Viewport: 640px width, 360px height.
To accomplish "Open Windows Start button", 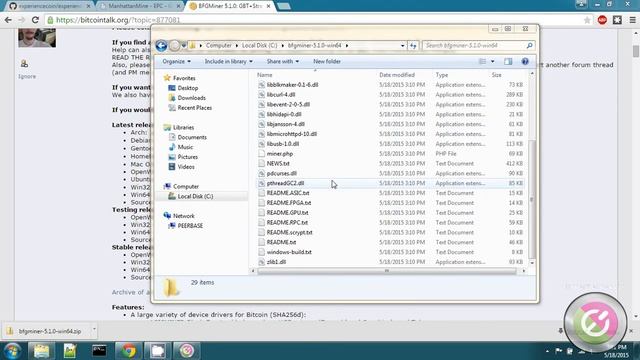I will point(12,351).
